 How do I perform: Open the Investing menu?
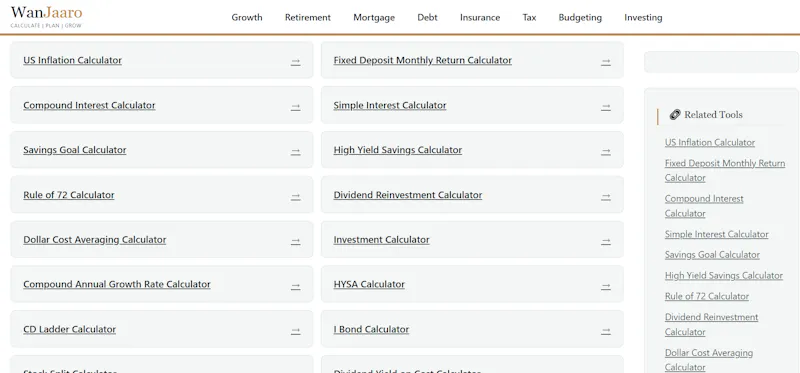[x=643, y=17]
